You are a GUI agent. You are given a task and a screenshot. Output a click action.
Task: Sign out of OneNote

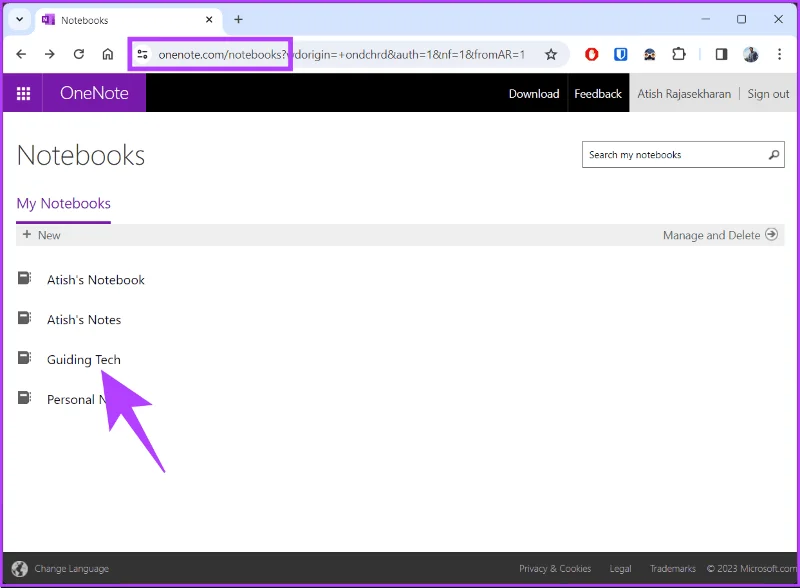(x=768, y=94)
